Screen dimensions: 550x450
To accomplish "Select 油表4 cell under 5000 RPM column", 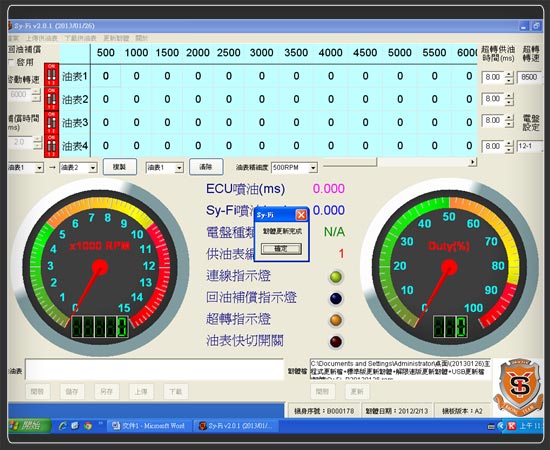I will point(400,146).
